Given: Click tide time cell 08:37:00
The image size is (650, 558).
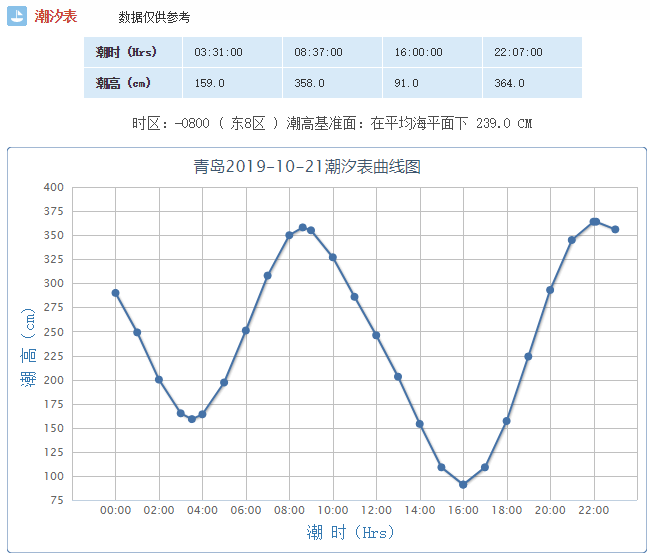Looking at the screenshot, I should [332, 52].
